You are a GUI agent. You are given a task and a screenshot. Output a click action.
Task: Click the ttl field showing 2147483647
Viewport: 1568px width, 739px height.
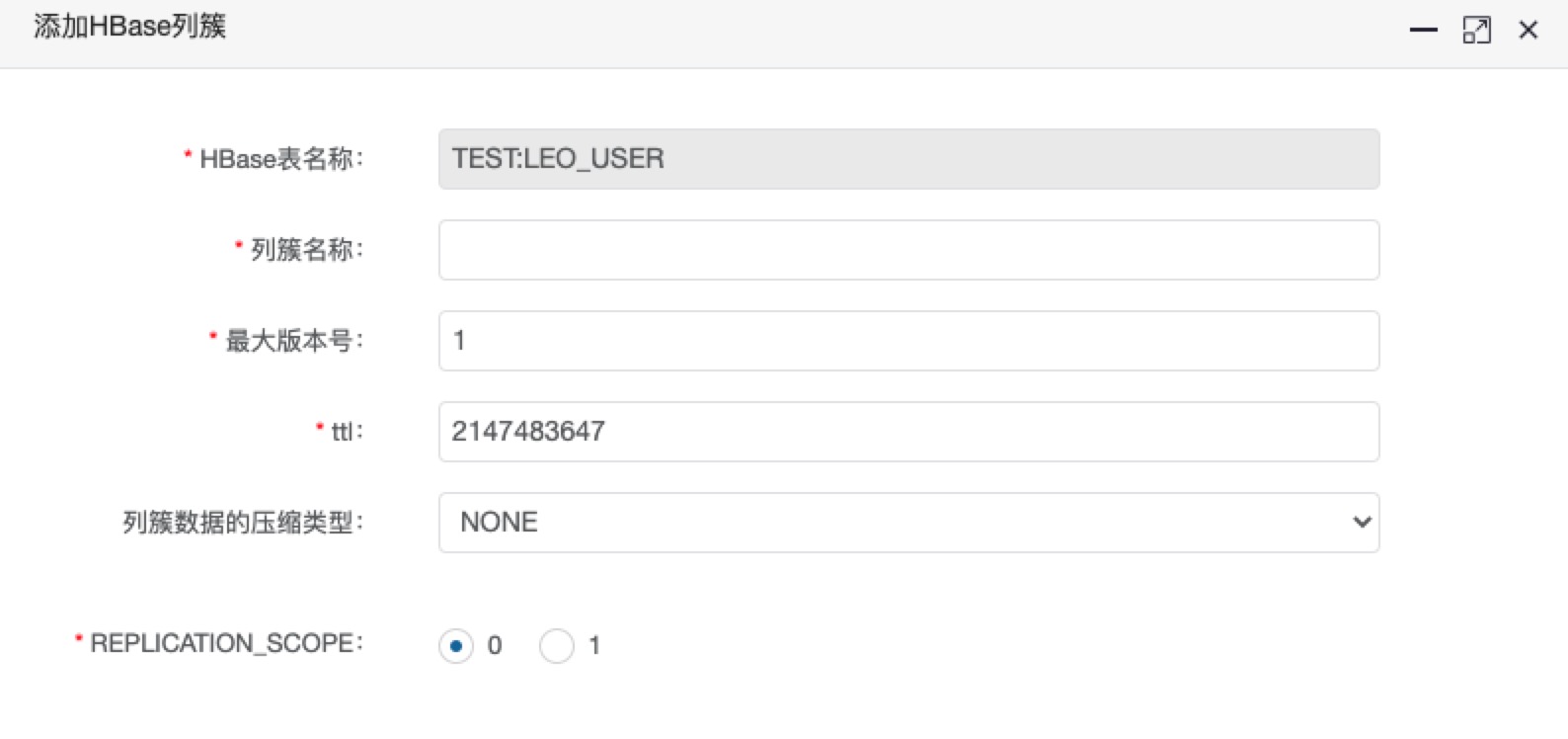point(908,432)
